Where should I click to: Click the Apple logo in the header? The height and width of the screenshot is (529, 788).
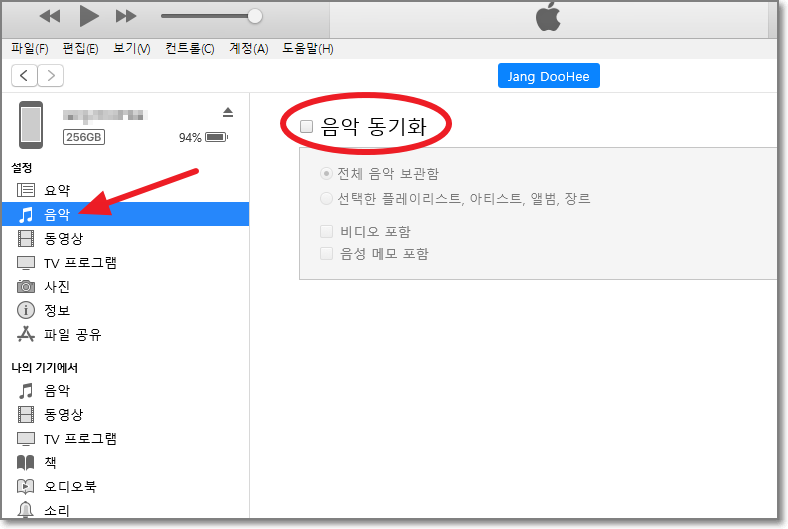tap(548, 17)
